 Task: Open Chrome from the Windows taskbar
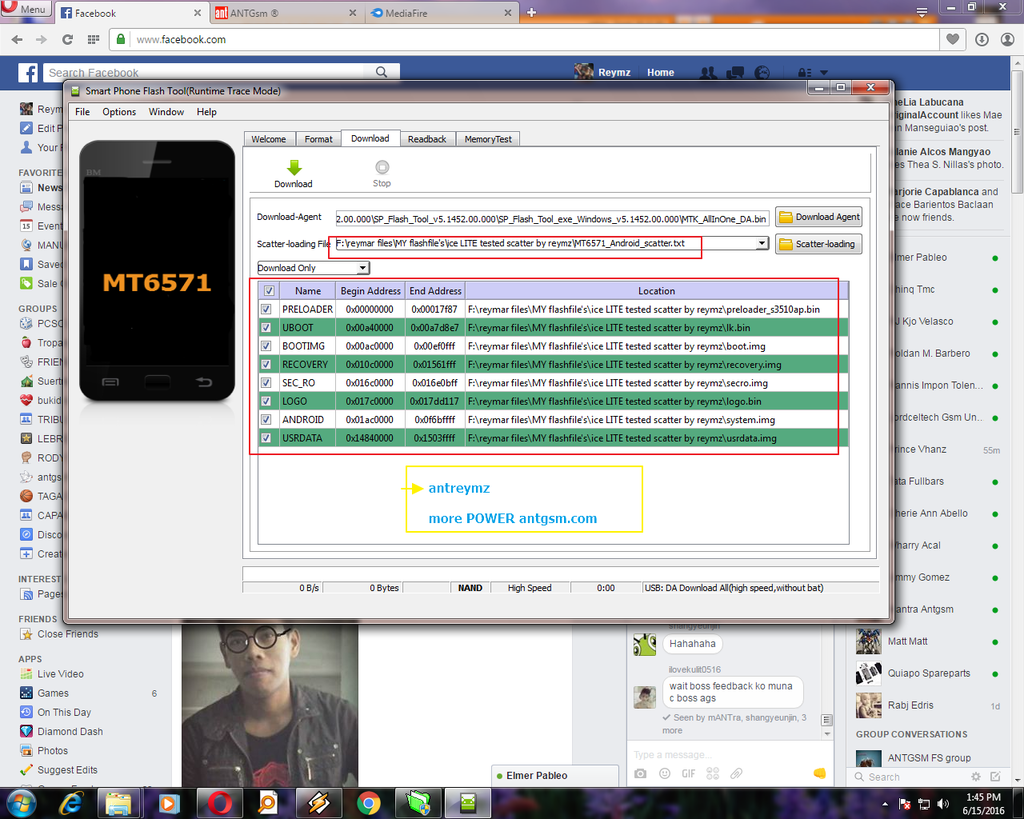click(x=369, y=802)
